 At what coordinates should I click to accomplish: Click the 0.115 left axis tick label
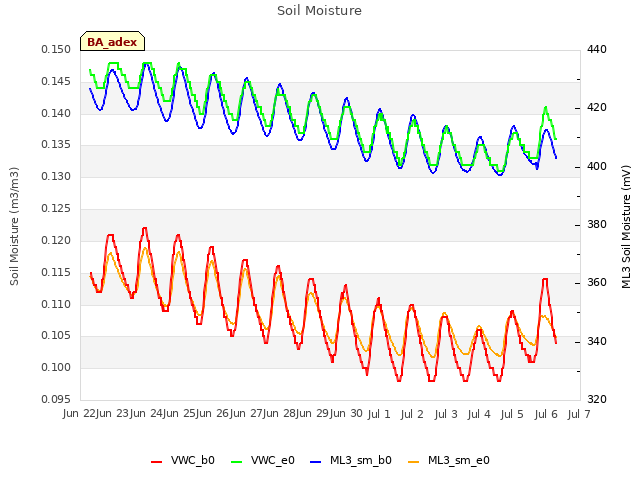(x=56, y=272)
